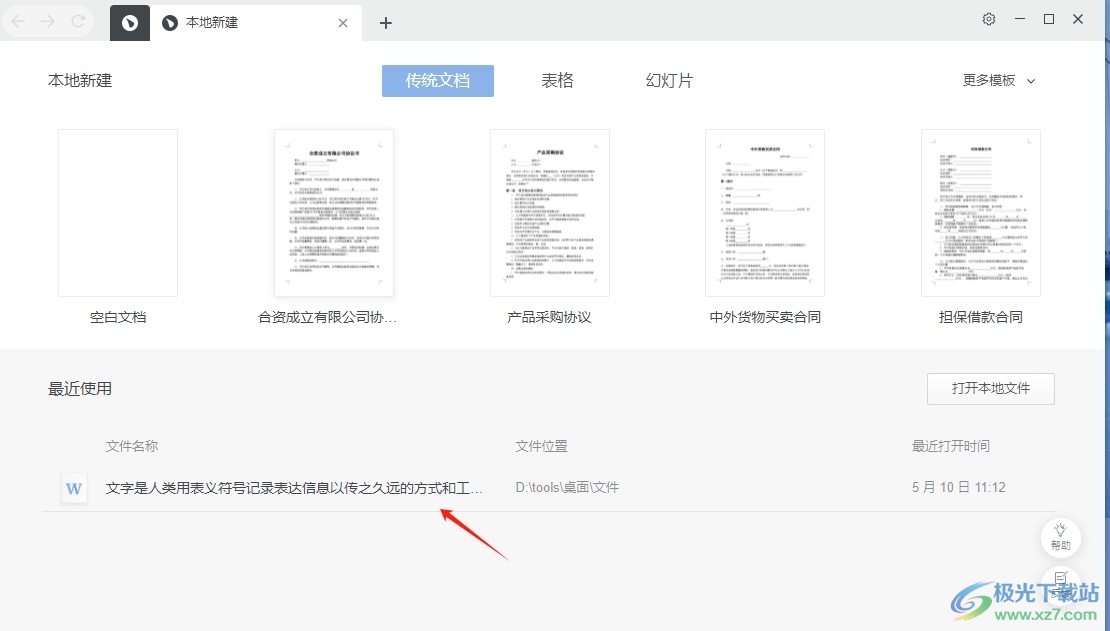Select the 本地新建 tab

tap(256, 23)
